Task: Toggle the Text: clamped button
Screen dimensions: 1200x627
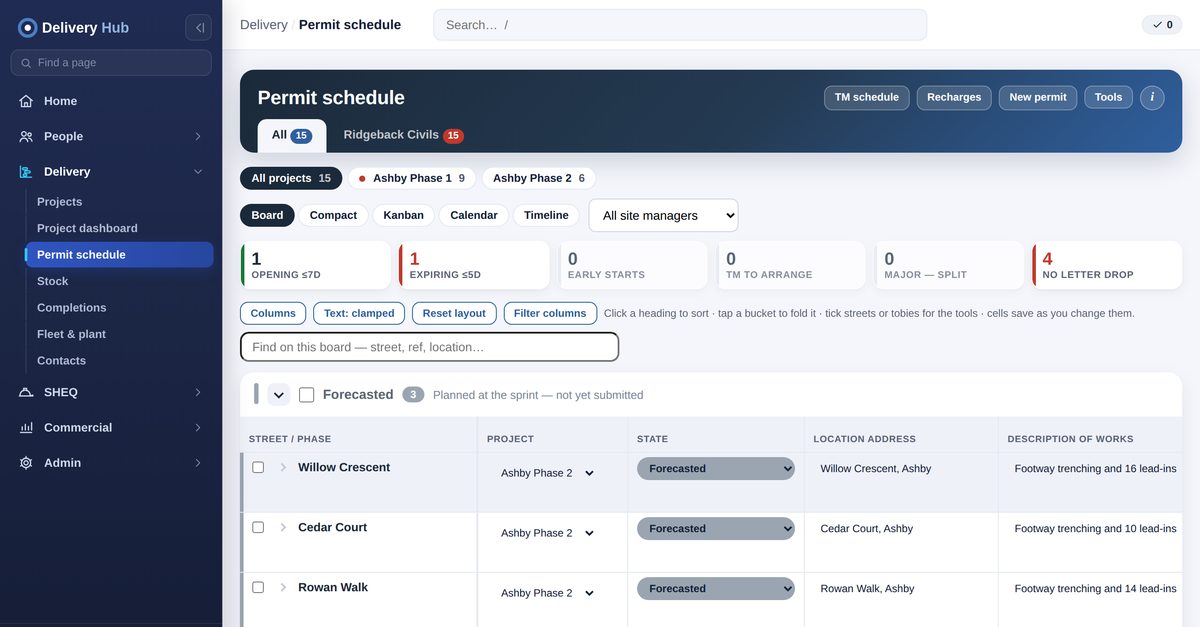Action: [359, 313]
